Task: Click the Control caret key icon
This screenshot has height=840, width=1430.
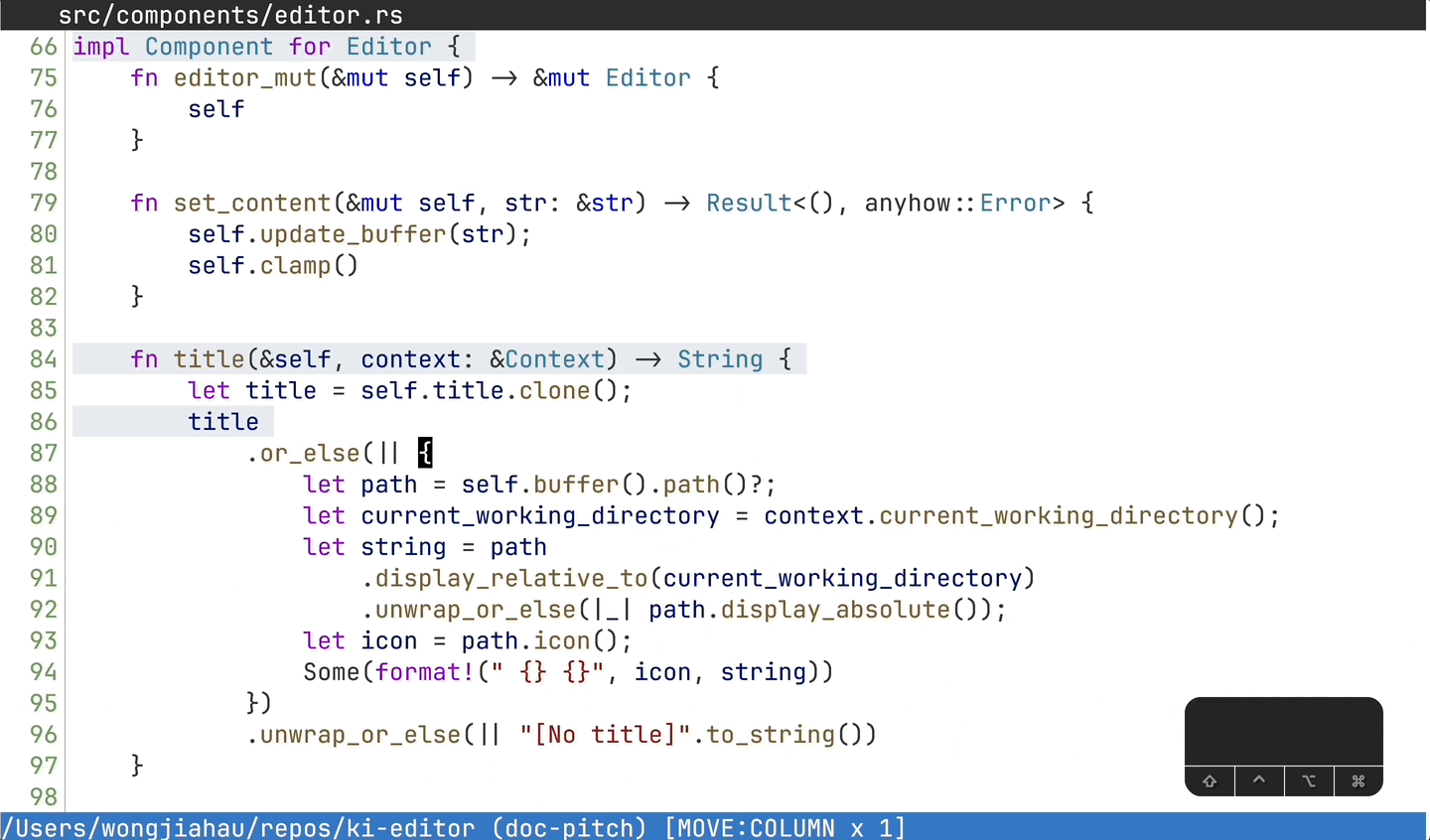Action: 1259,781
